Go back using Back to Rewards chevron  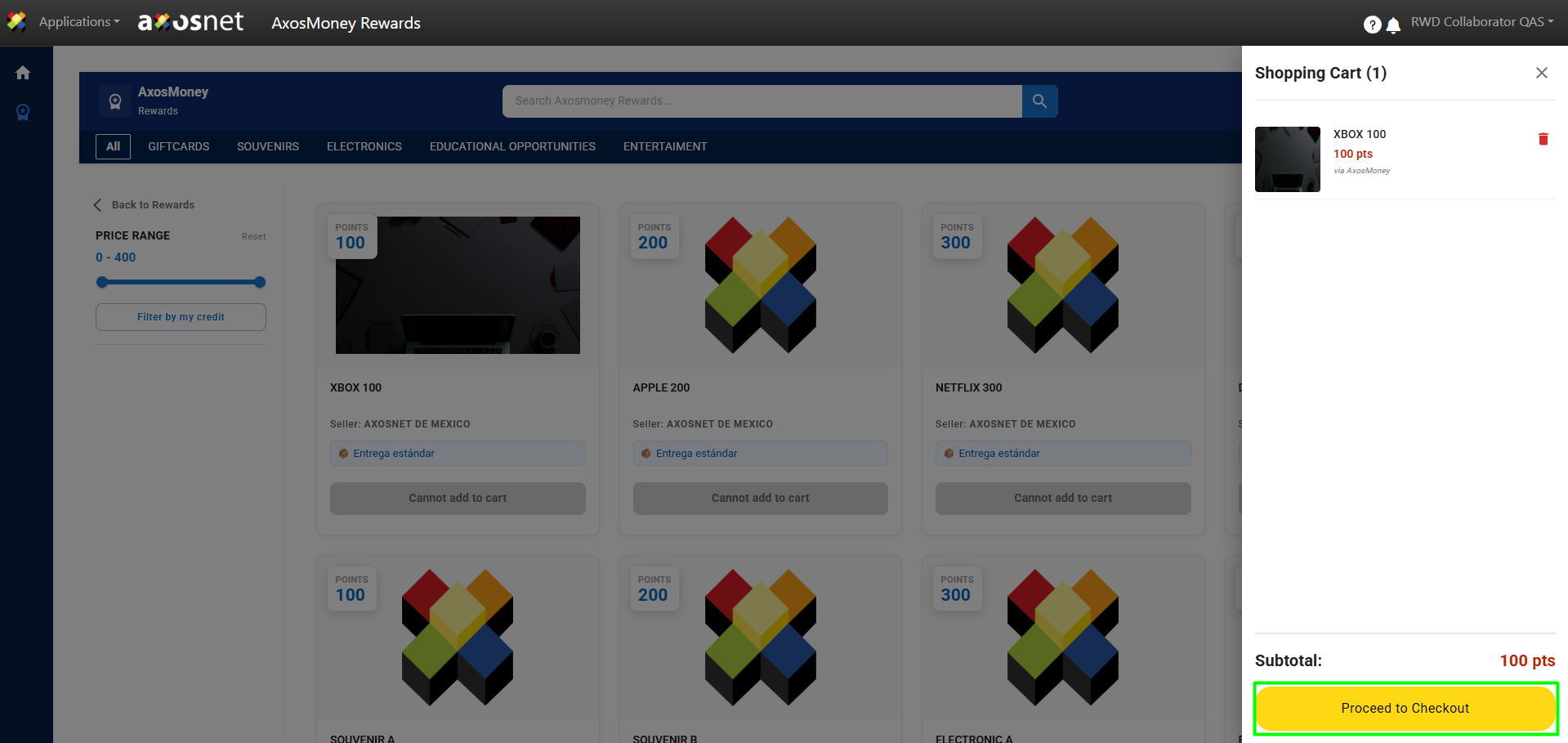[98, 205]
